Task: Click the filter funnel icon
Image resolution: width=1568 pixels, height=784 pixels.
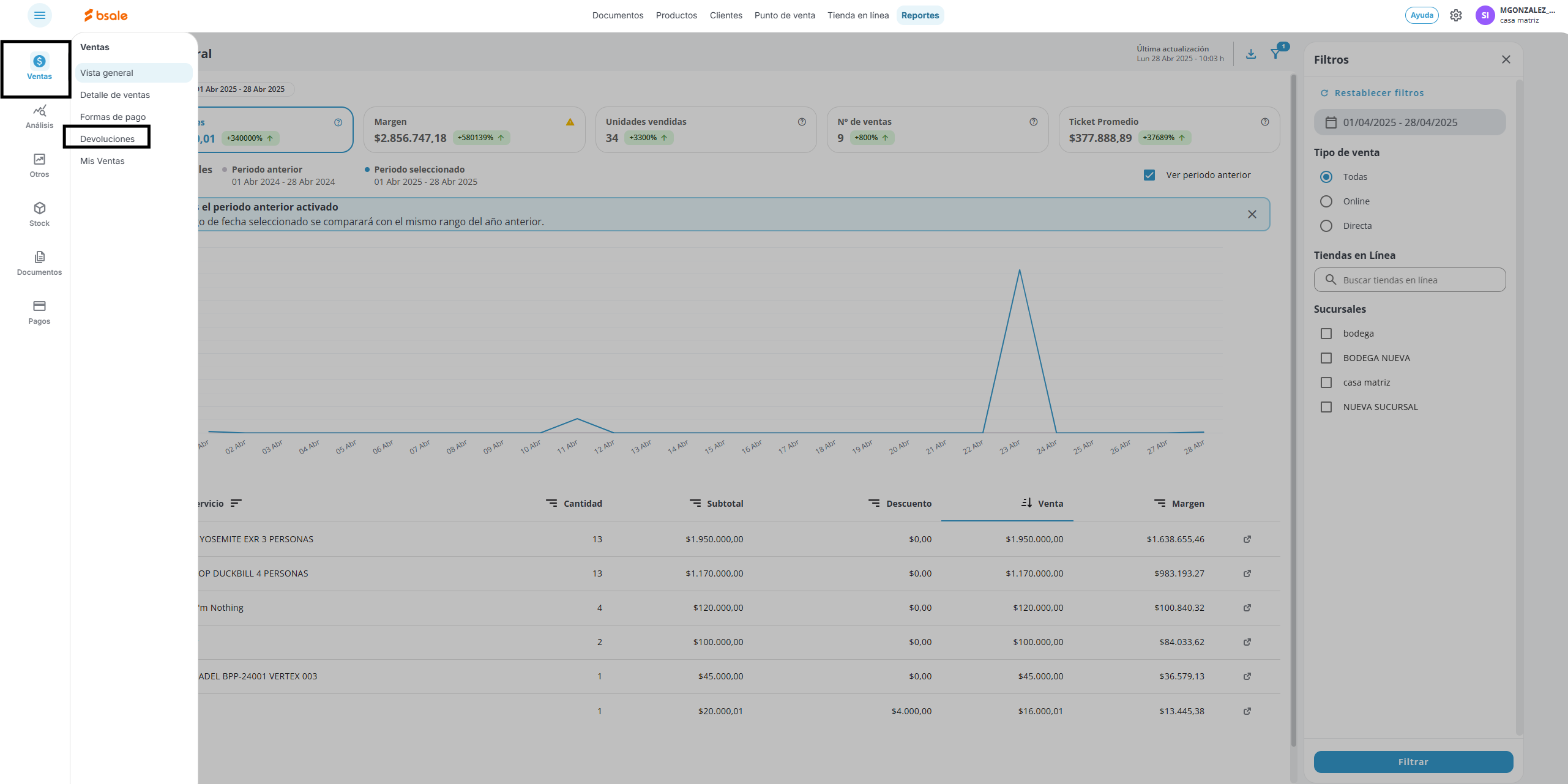Action: [1275, 54]
